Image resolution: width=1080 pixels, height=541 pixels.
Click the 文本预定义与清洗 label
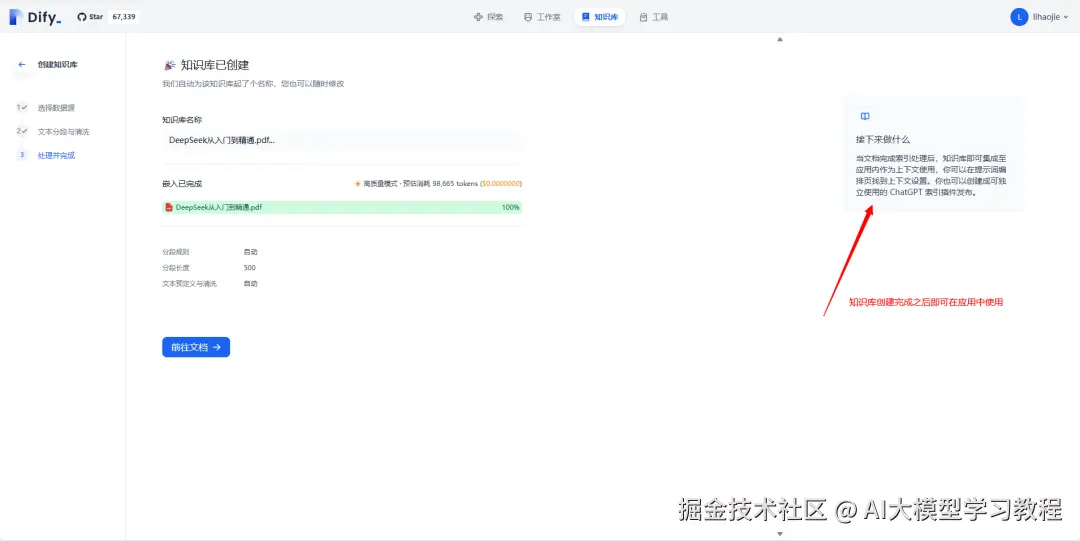coord(189,284)
